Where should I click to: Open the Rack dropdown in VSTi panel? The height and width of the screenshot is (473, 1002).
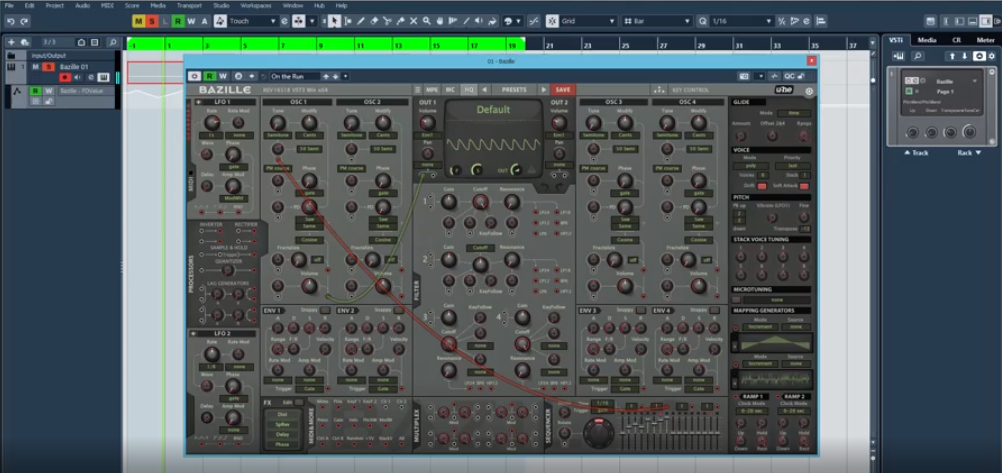(x=969, y=153)
